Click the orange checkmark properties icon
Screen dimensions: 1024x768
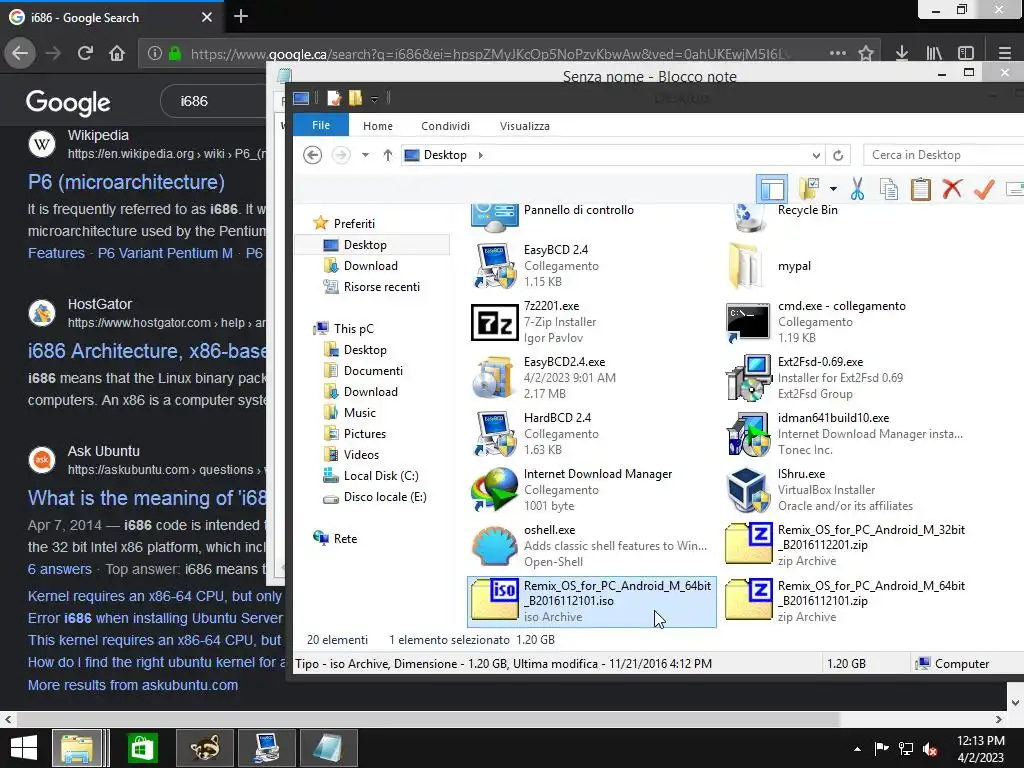(x=984, y=189)
